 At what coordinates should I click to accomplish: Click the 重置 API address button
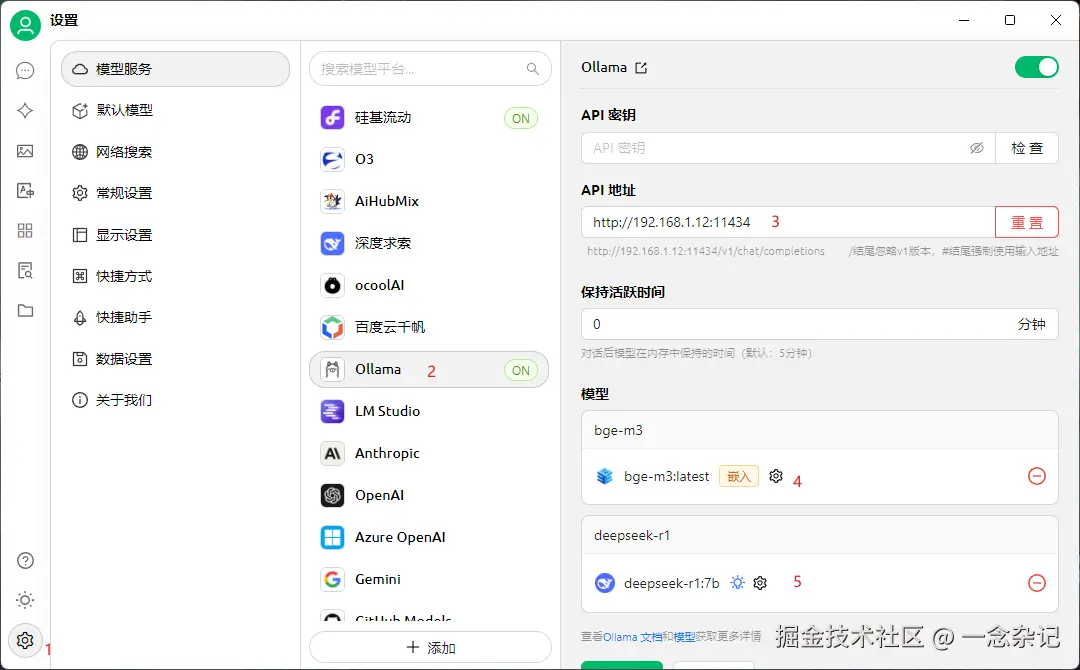pos(1027,222)
